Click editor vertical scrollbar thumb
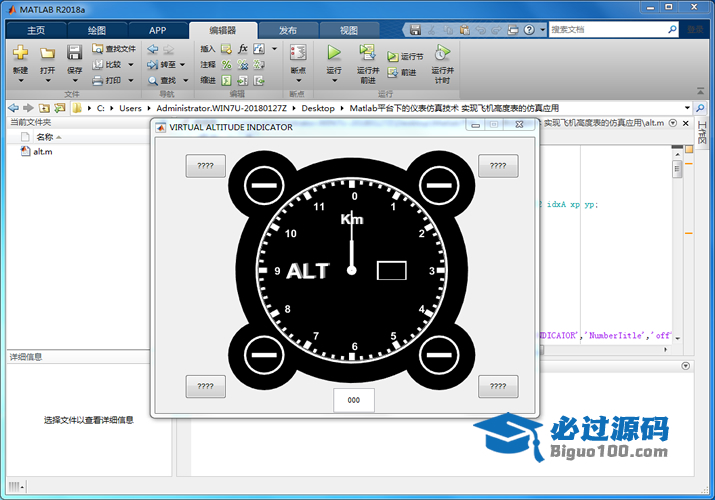The image size is (715, 500). pyautogui.click(x=677, y=170)
